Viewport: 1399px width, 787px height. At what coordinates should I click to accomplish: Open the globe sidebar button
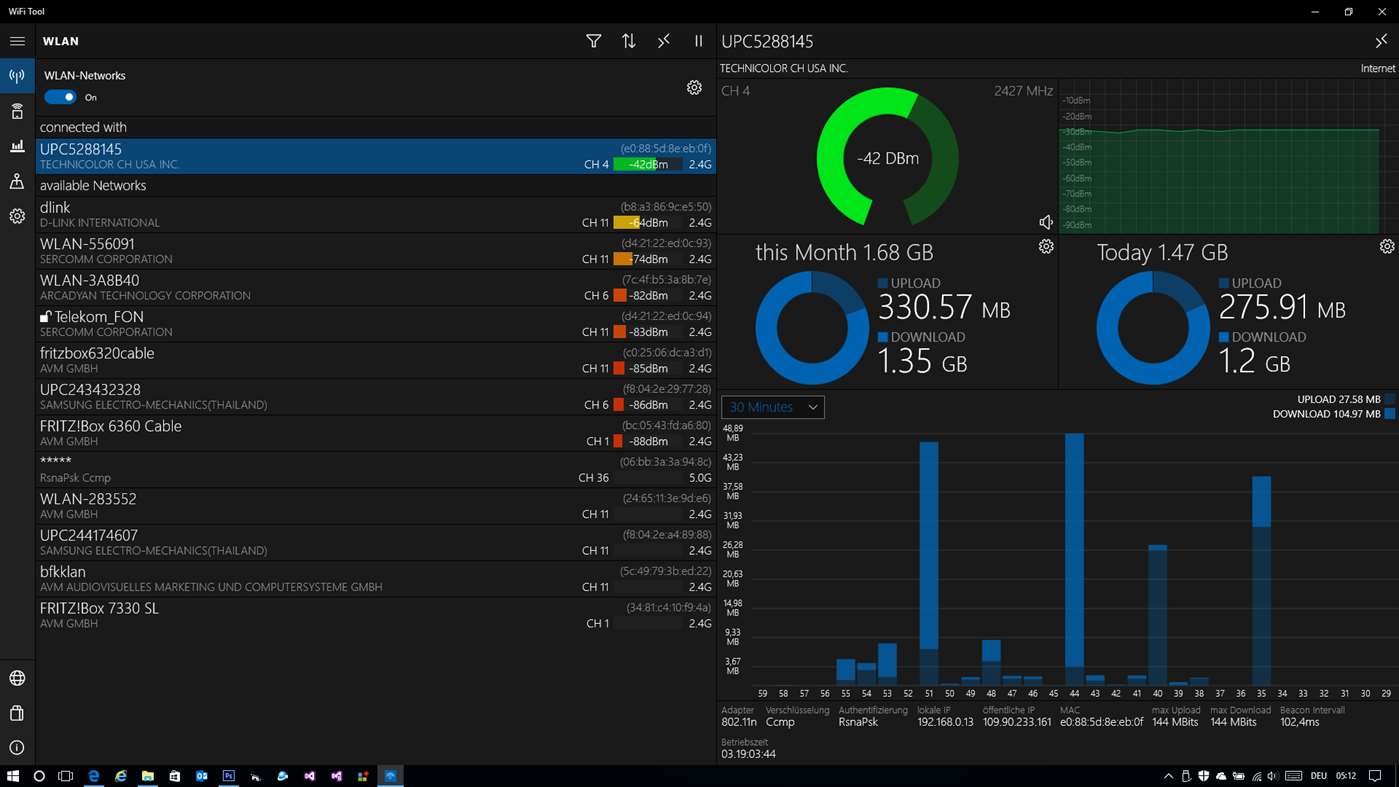click(x=17, y=678)
